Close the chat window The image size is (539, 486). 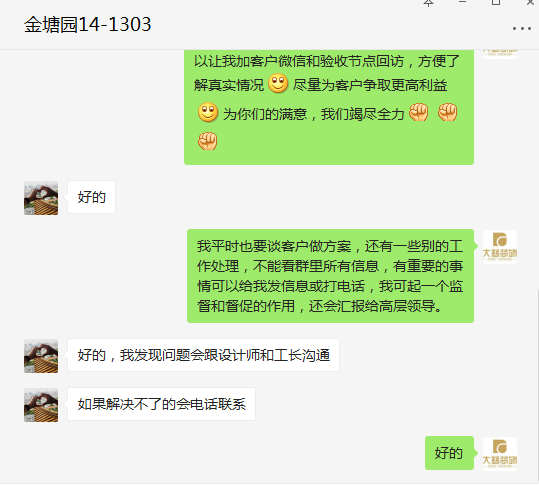tap(530, 2)
